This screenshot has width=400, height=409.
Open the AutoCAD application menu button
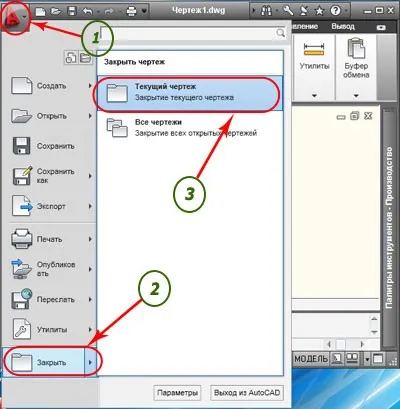(x=15, y=17)
